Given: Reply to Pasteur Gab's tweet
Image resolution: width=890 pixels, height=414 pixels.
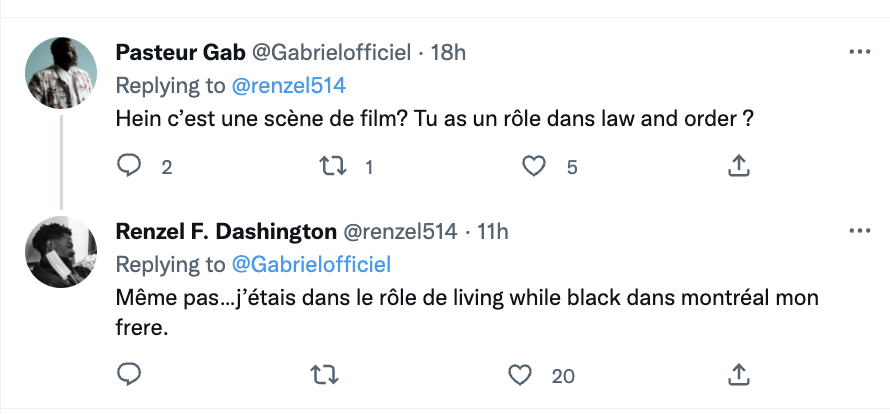Looking at the screenshot, I should 129,166.
